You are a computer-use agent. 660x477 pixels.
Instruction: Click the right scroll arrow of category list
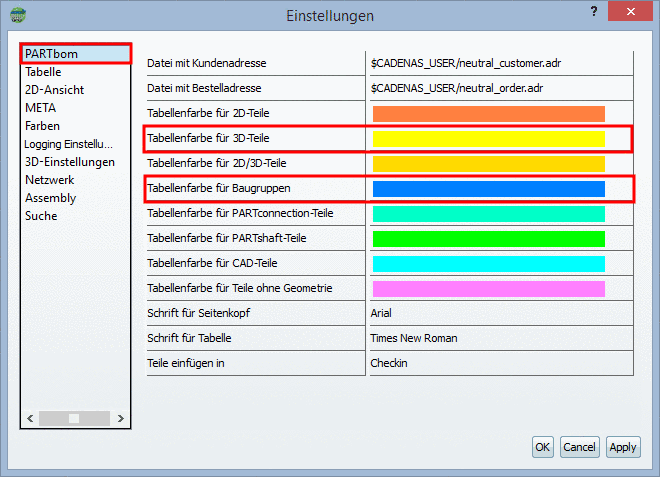coord(121,418)
